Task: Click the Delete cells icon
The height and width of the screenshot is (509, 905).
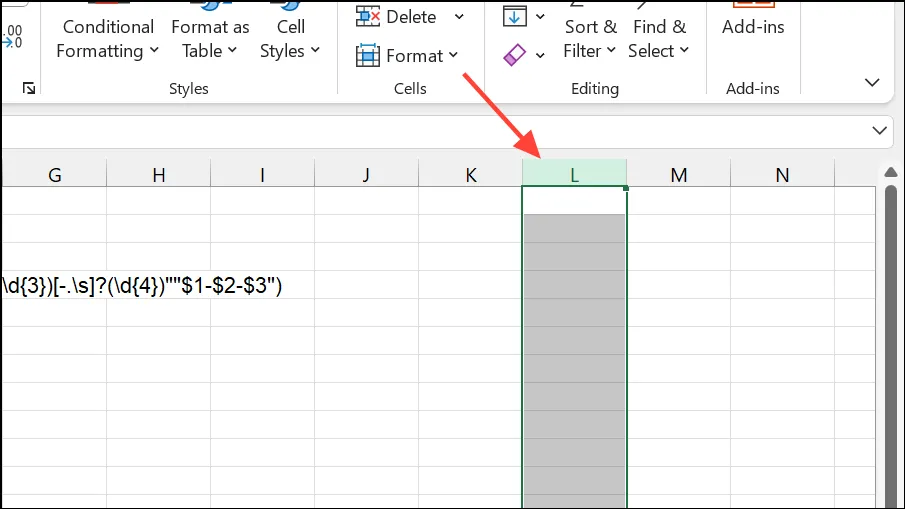Action: (x=368, y=17)
